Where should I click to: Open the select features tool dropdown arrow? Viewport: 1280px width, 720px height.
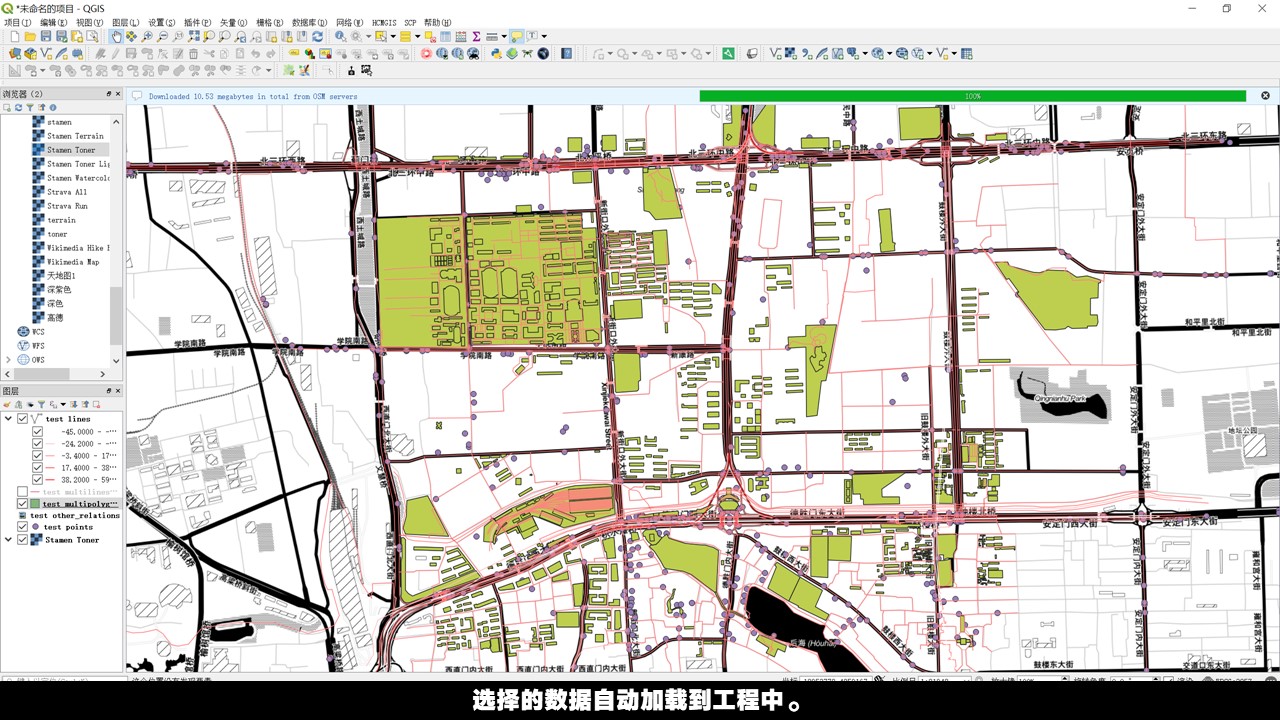pyautogui.click(x=393, y=36)
